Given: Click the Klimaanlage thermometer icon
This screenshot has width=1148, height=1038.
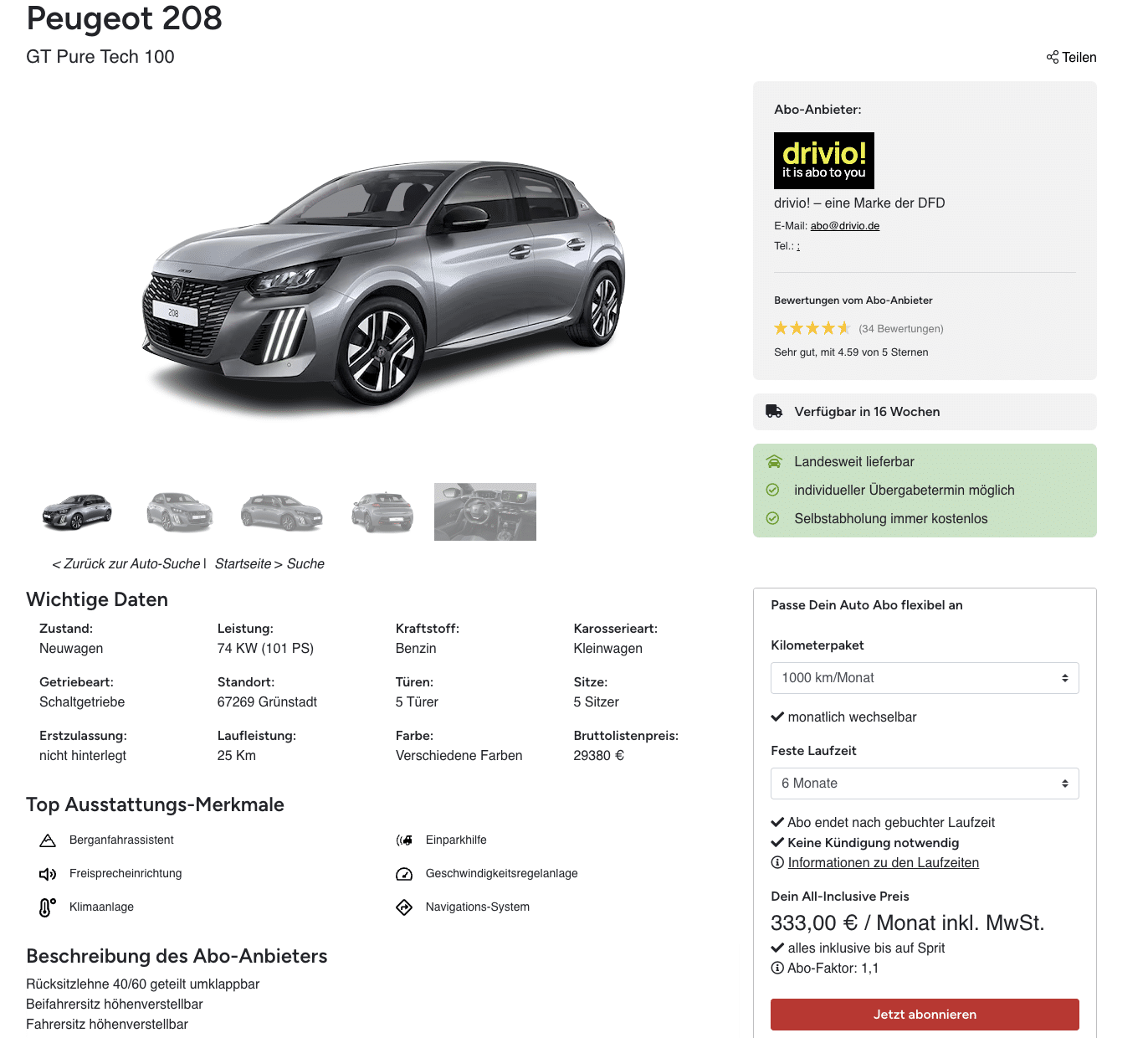Looking at the screenshot, I should point(48,907).
